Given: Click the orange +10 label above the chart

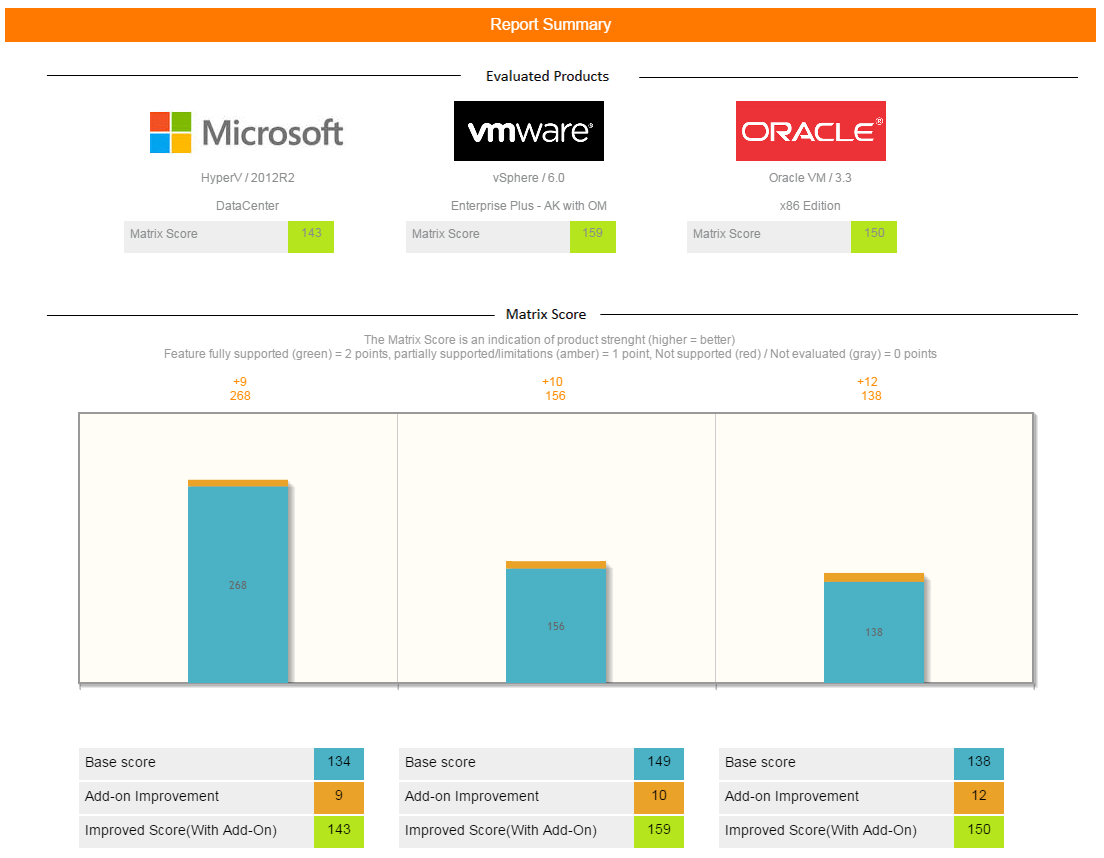Looking at the screenshot, I should 553,382.
